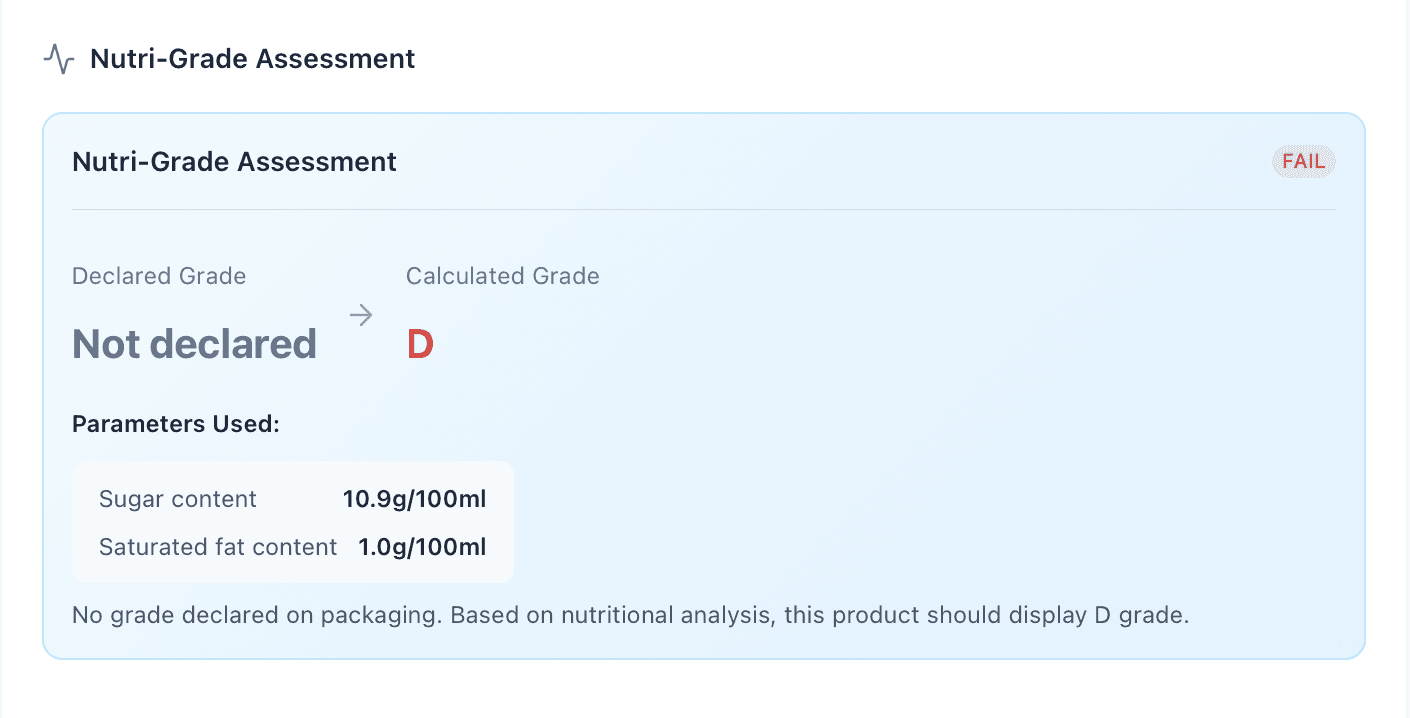Image resolution: width=1410 pixels, height=718 pixels.
Task: Click the Parameters Used heading
Action: 176,424
